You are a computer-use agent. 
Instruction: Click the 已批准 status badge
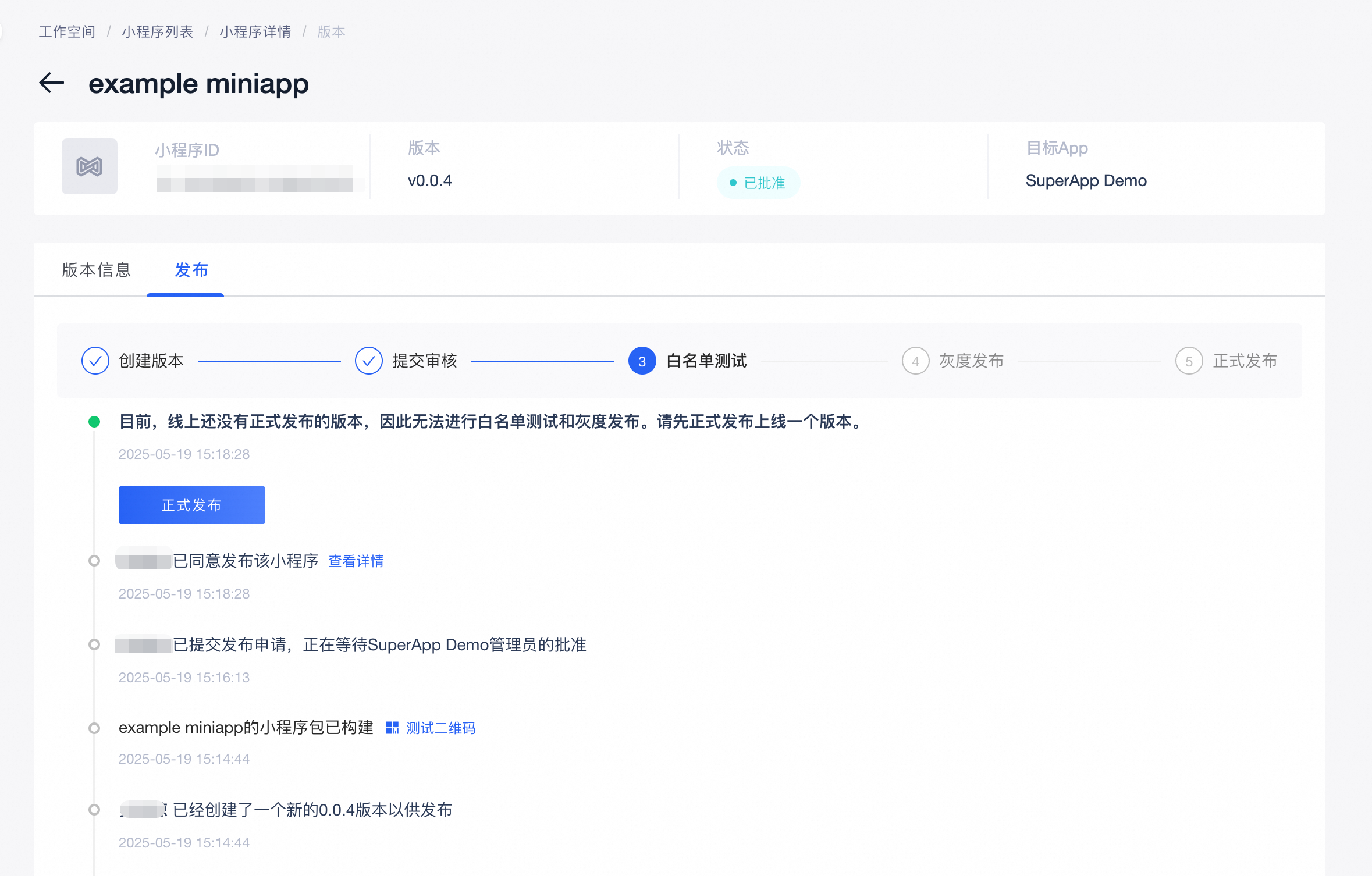[x=758, y=183]
